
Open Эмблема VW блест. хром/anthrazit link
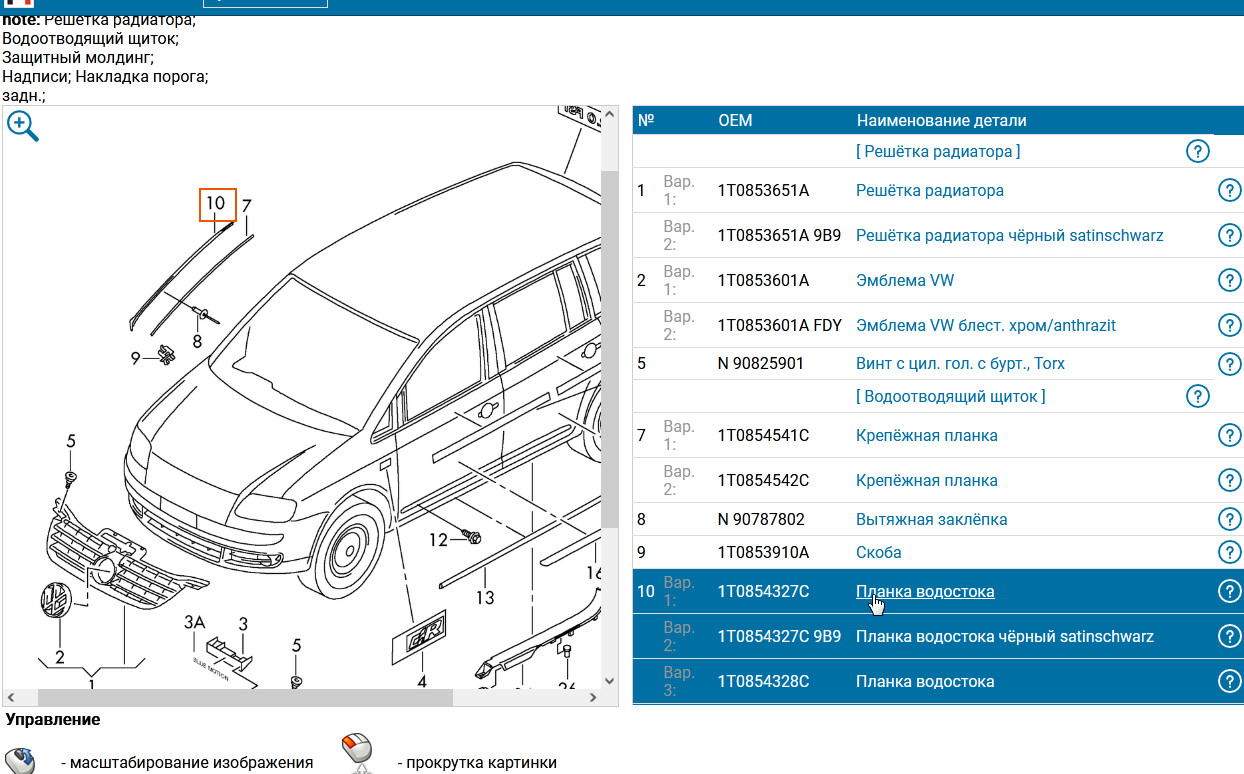point(986,325)
